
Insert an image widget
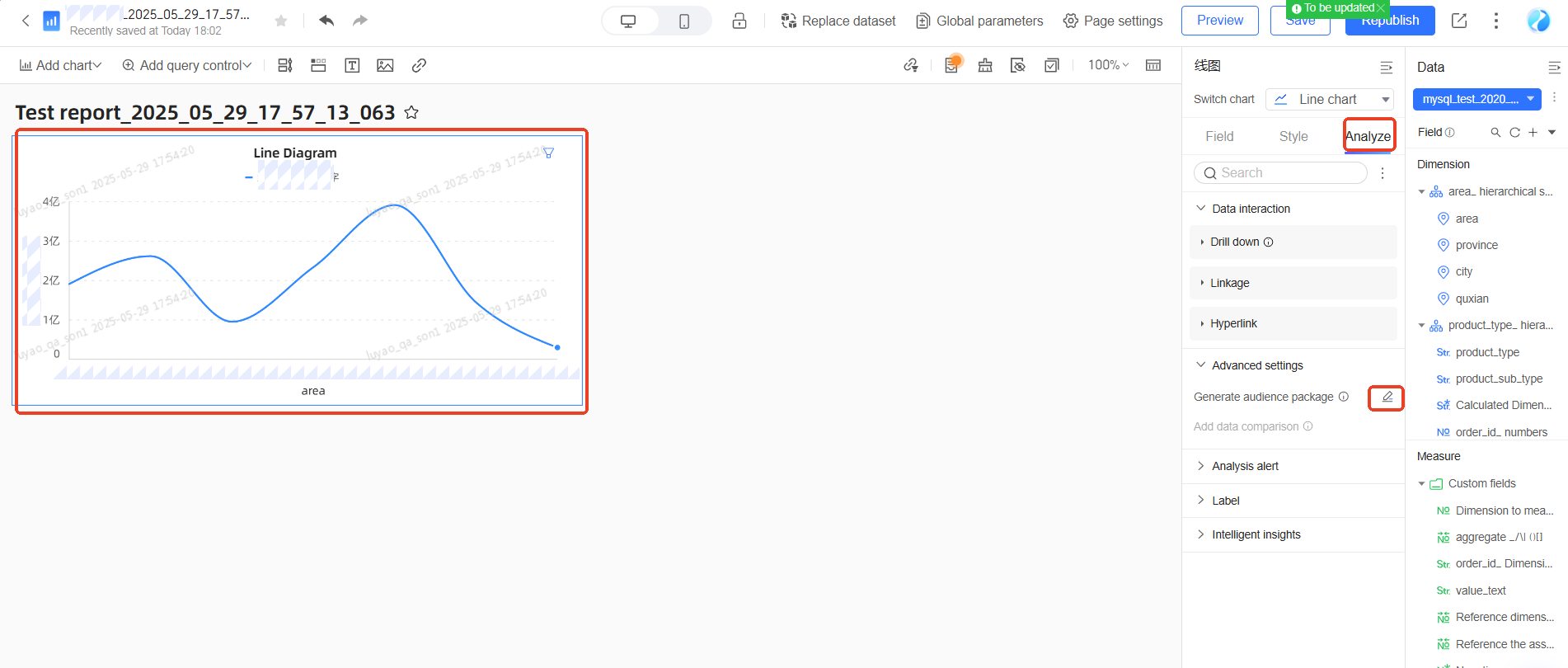(385, 65)
